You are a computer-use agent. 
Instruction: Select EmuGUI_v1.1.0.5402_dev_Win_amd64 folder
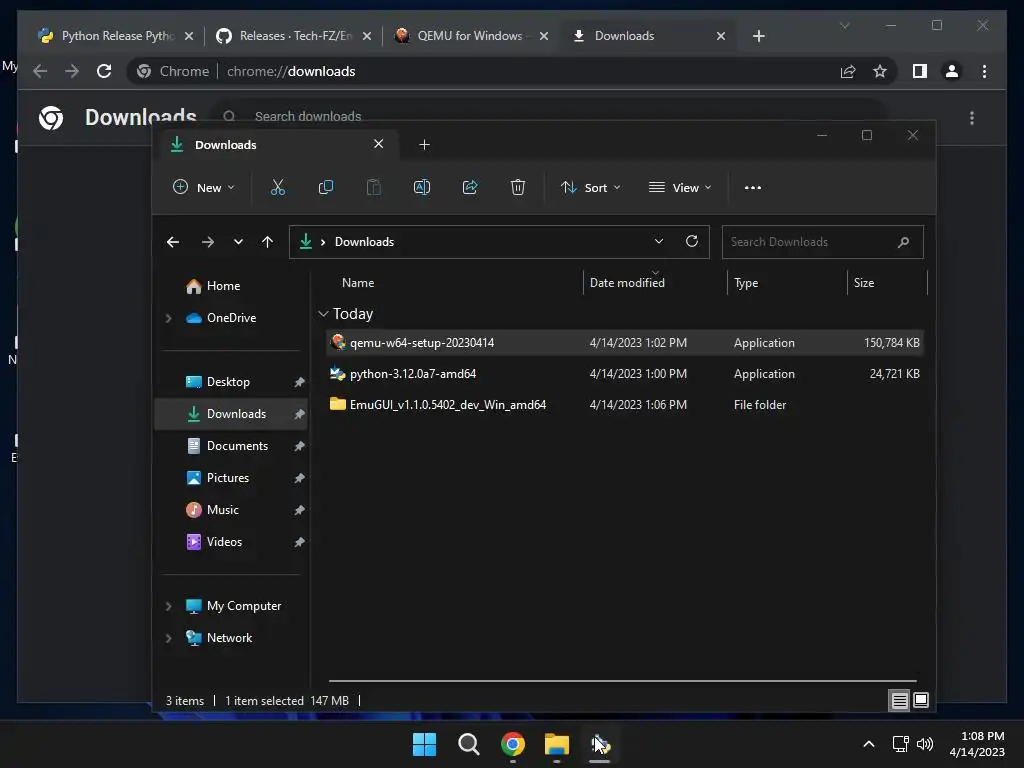coord(624,405)
